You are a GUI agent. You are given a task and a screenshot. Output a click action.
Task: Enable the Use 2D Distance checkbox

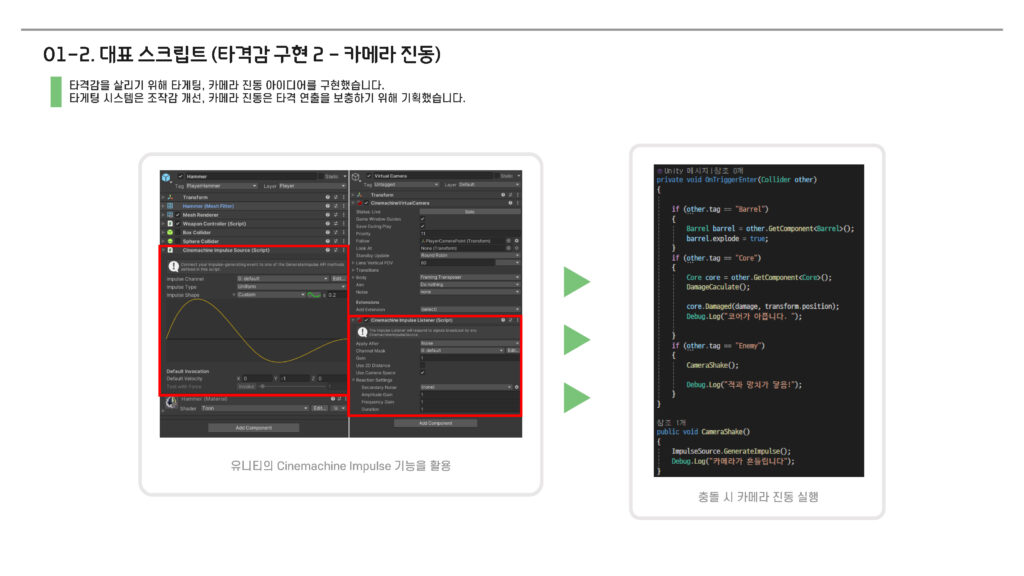point(422,365)
